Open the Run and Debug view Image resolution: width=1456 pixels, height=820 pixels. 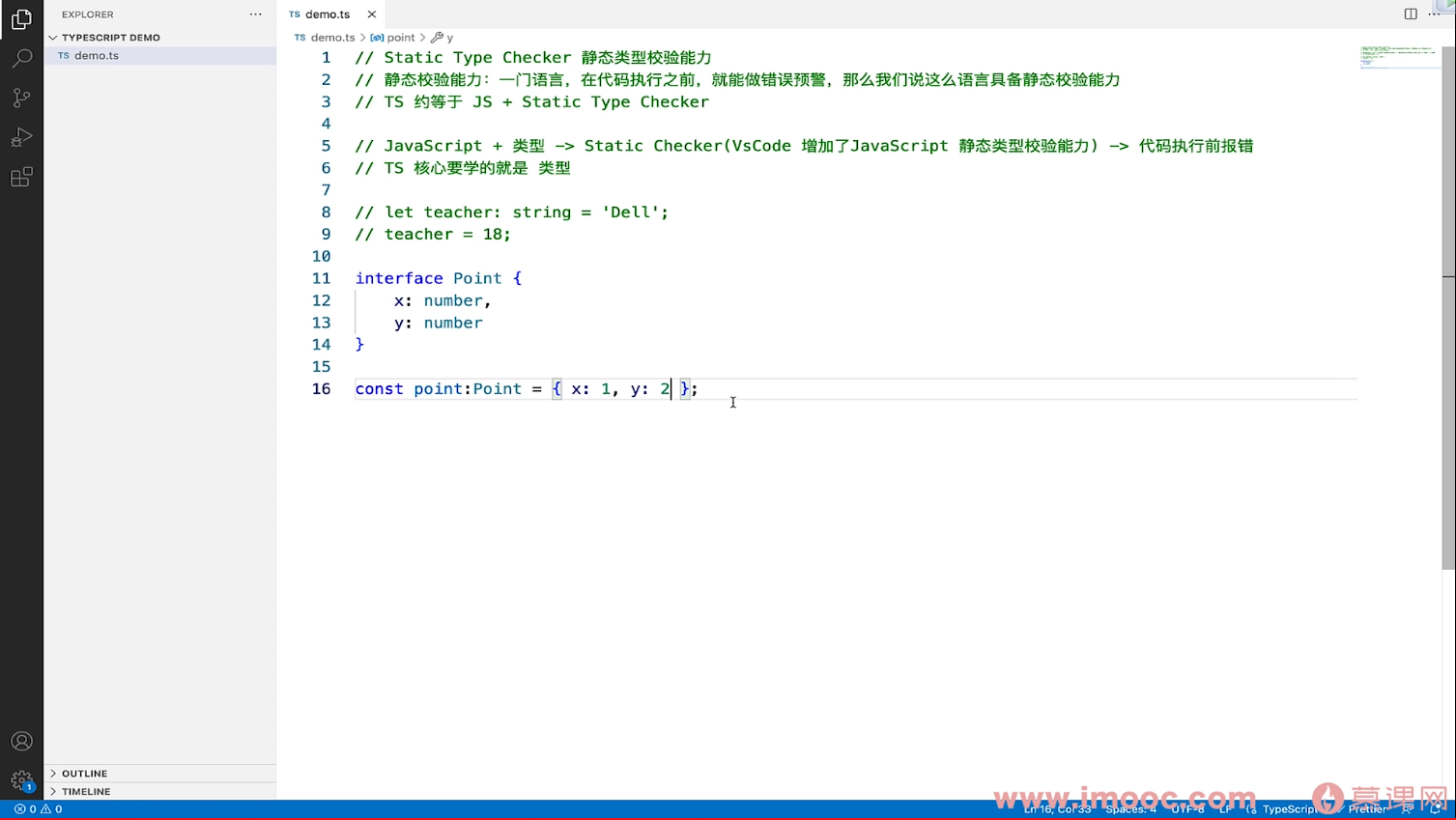click(21, 137)
